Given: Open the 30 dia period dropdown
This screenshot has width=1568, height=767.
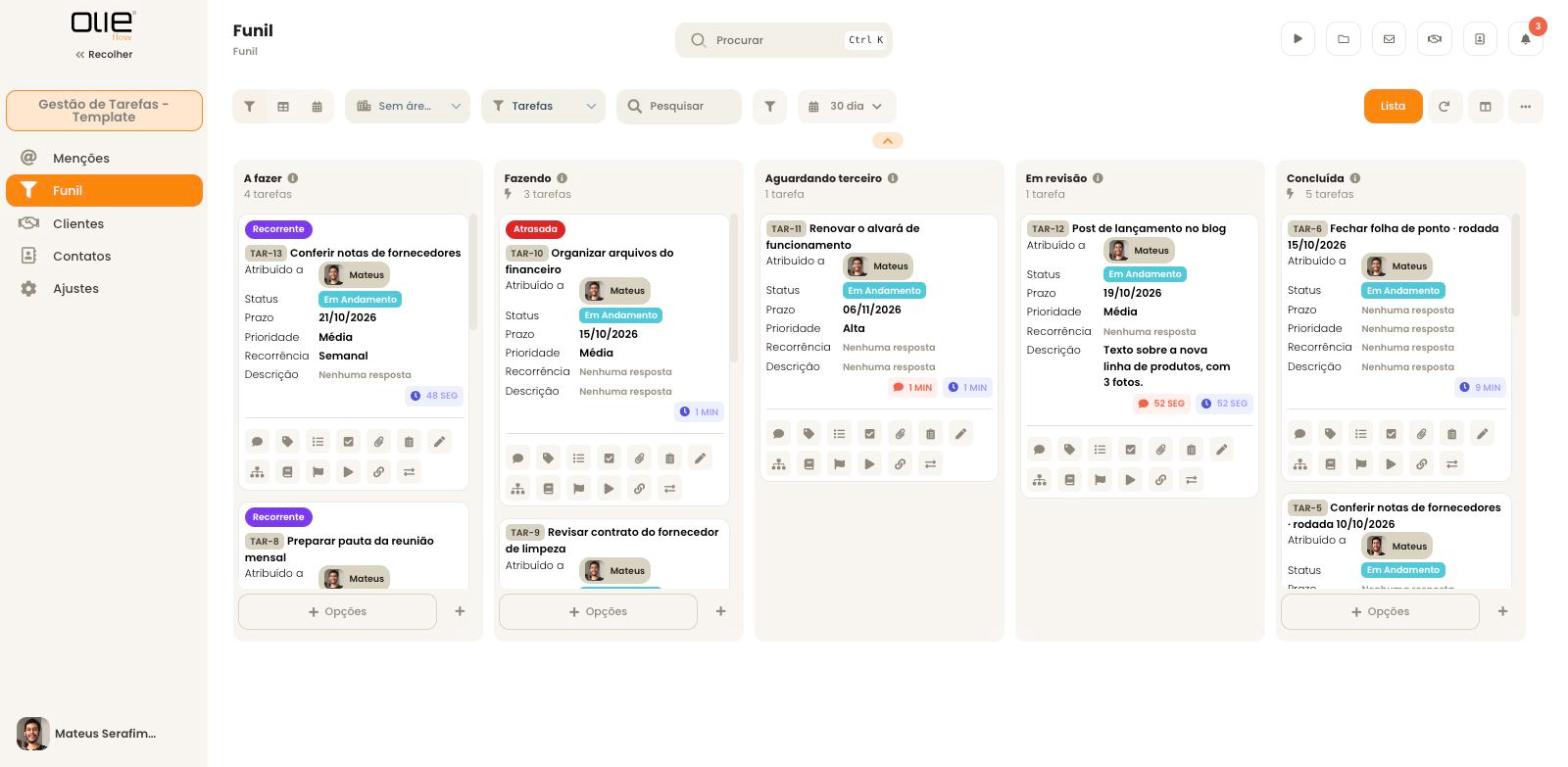Looking at the screenshot, I should (847, 106).
